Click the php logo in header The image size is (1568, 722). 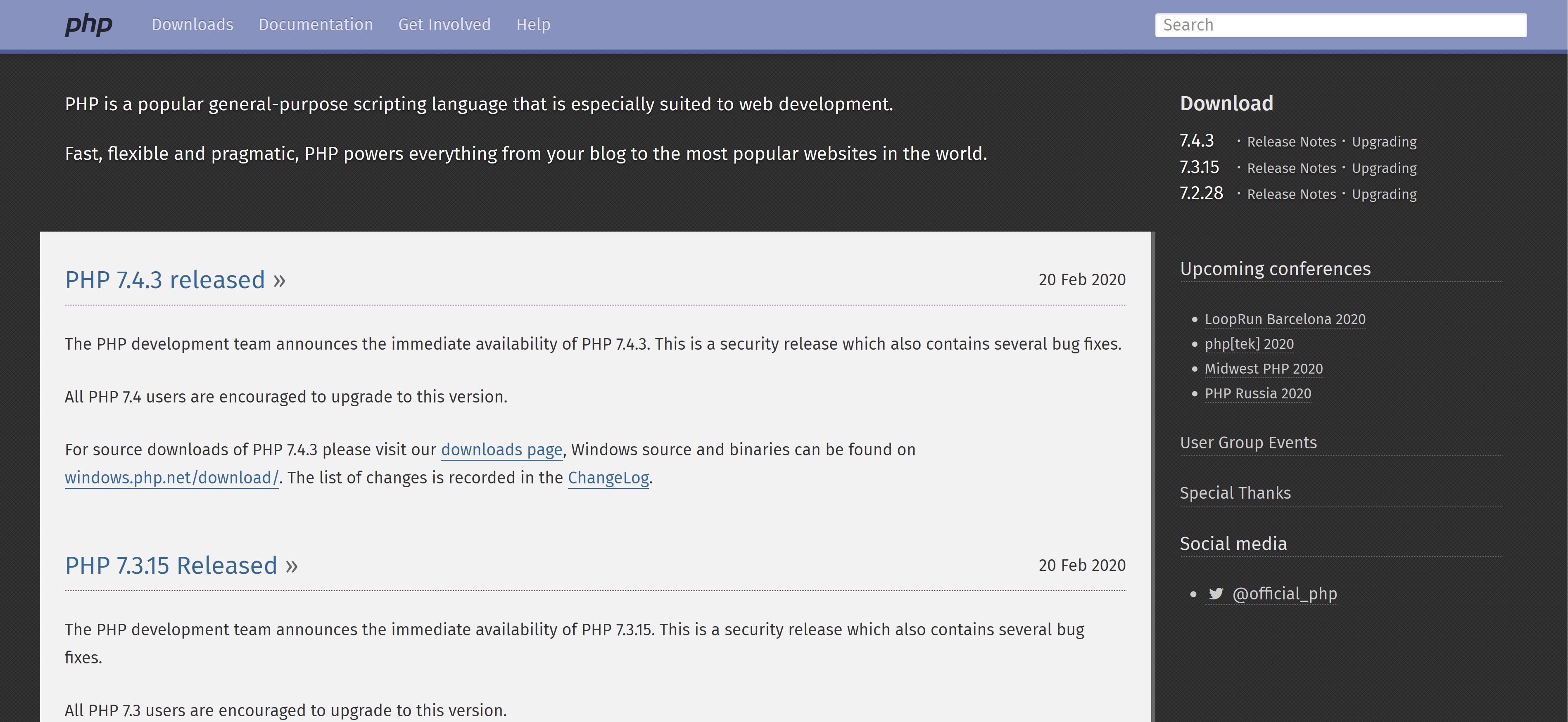click(89, 24)
